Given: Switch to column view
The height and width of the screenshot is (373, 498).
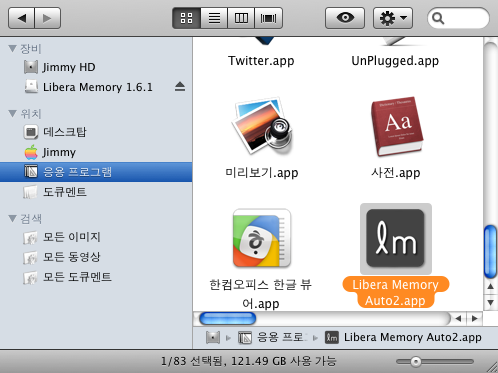Looking at the screenshot, I should 241,18.
